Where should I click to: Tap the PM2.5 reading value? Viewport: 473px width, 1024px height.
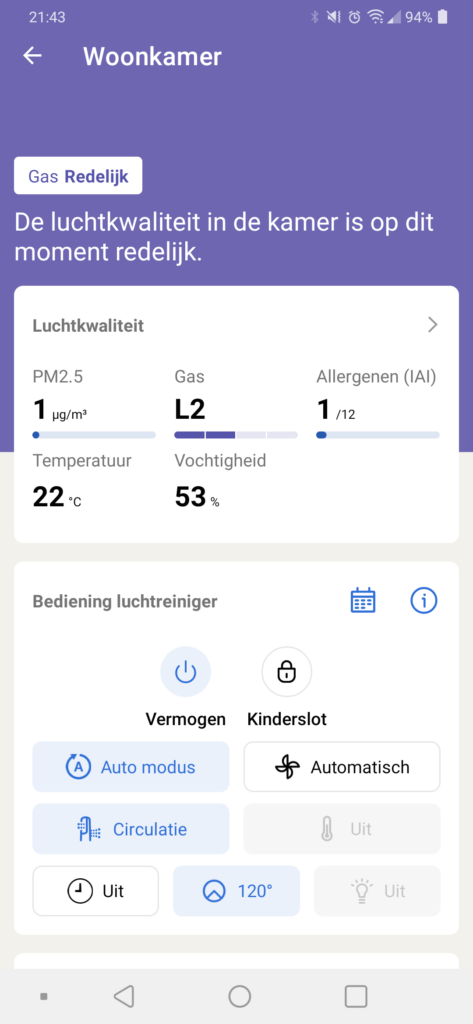click(59, 411)
